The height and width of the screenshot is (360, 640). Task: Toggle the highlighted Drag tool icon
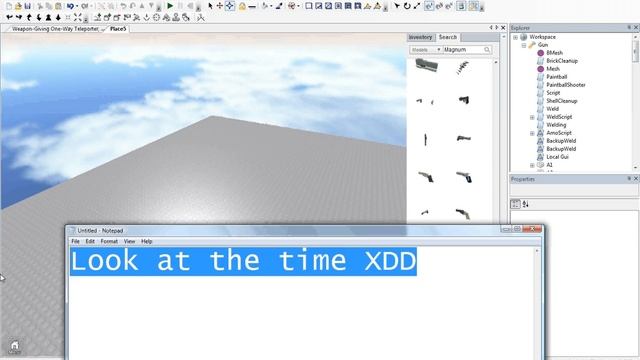pyautogui.click(x=230, y=6)
